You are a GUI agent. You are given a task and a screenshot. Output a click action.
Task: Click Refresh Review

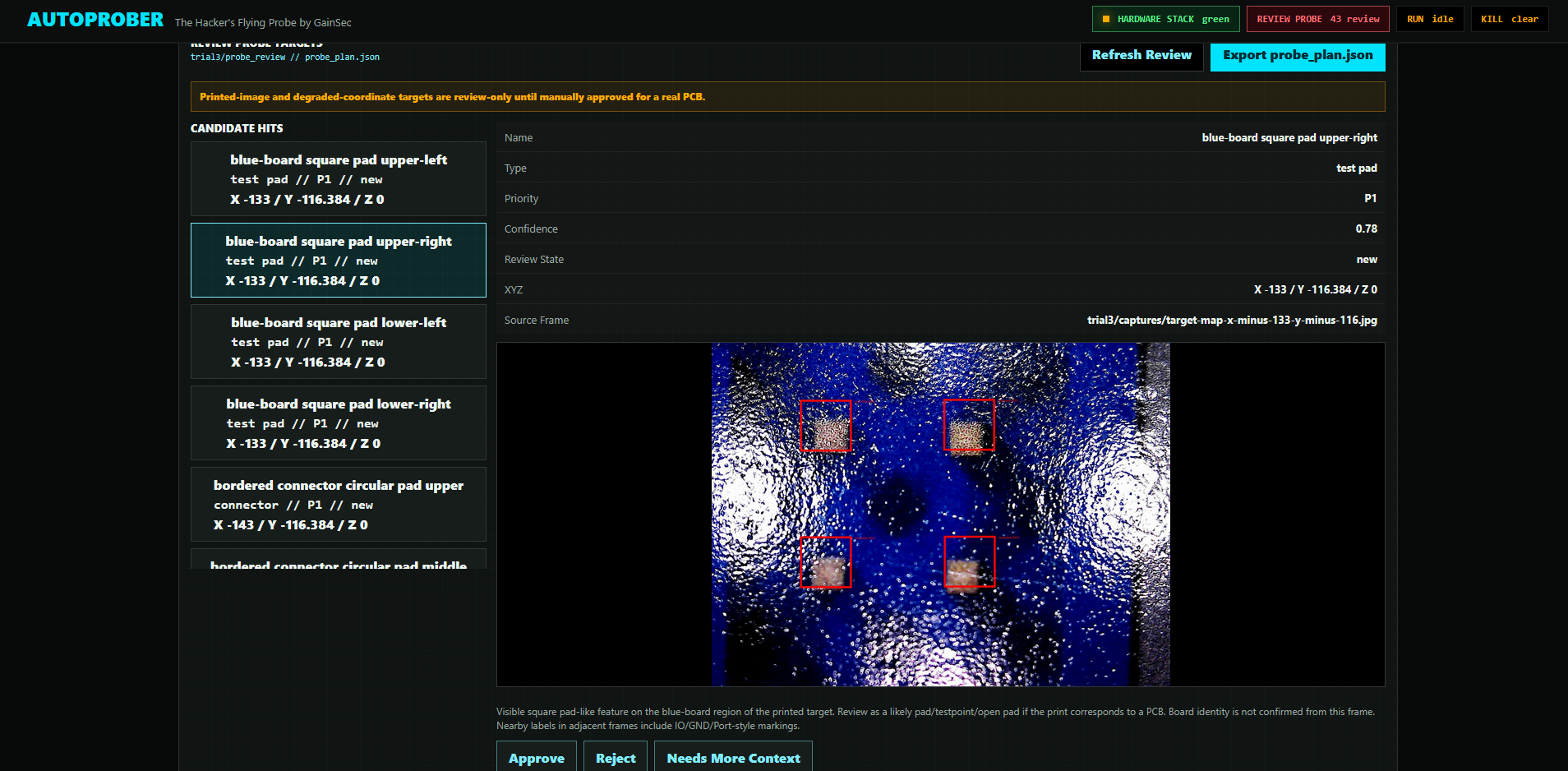(1141, 56)
